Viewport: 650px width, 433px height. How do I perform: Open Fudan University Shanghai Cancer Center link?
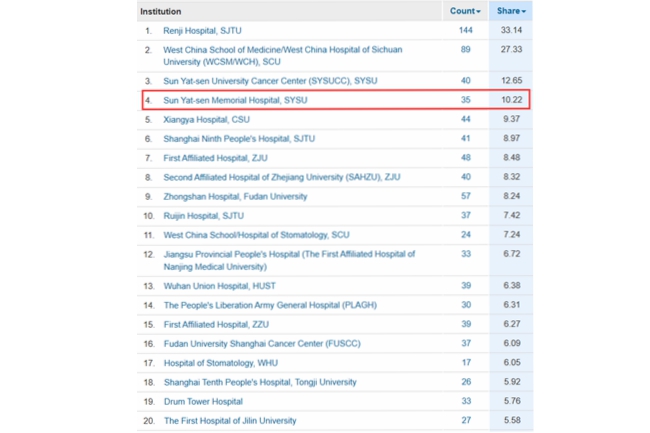coord(262,343)
